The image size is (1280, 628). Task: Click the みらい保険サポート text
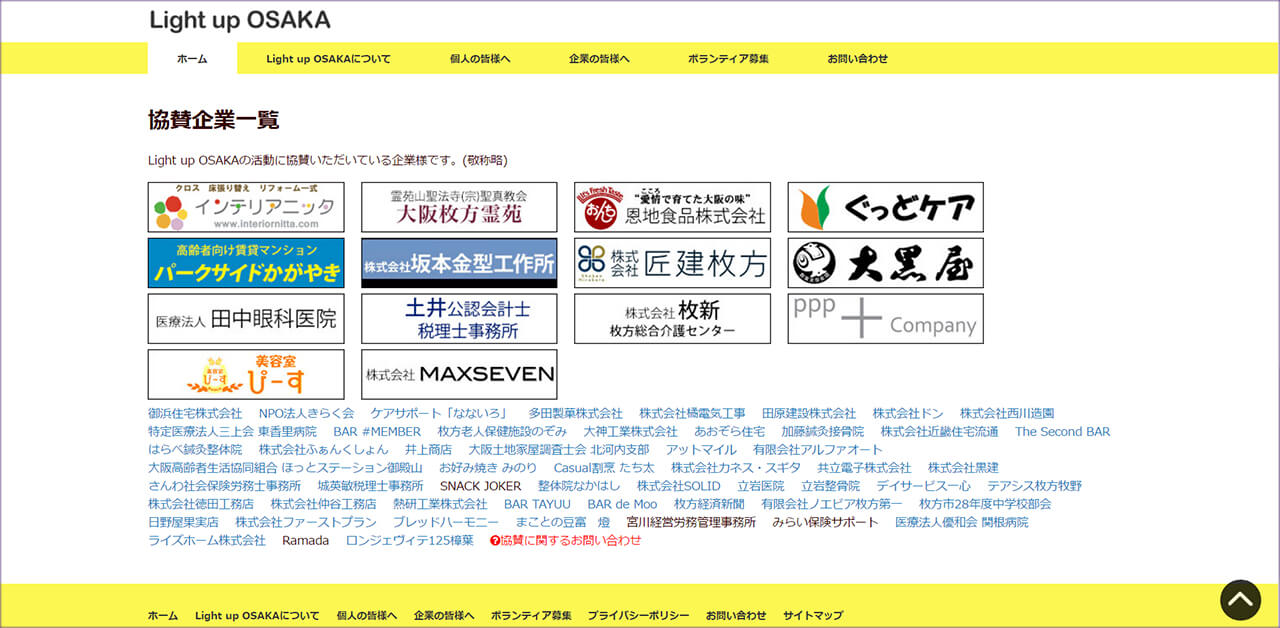point(825,522)
